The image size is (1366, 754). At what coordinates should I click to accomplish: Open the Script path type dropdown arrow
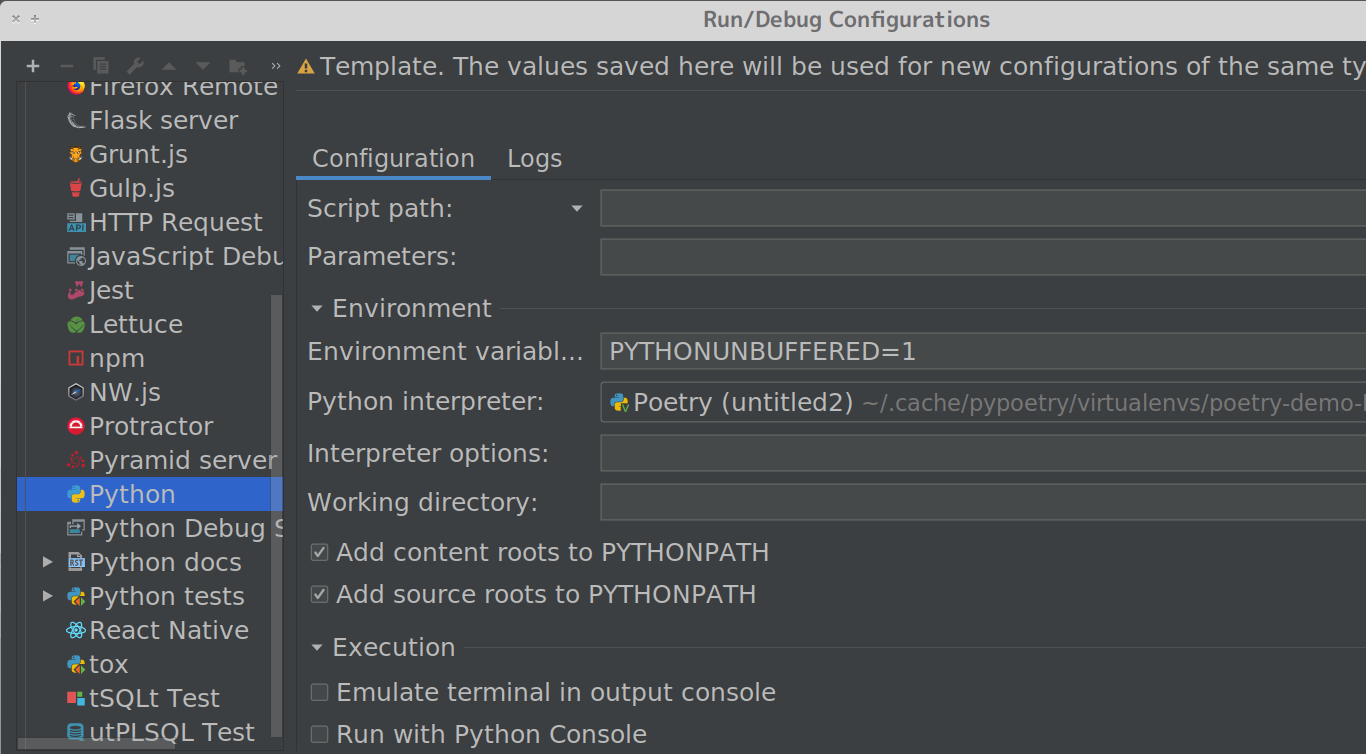(577, 209)
